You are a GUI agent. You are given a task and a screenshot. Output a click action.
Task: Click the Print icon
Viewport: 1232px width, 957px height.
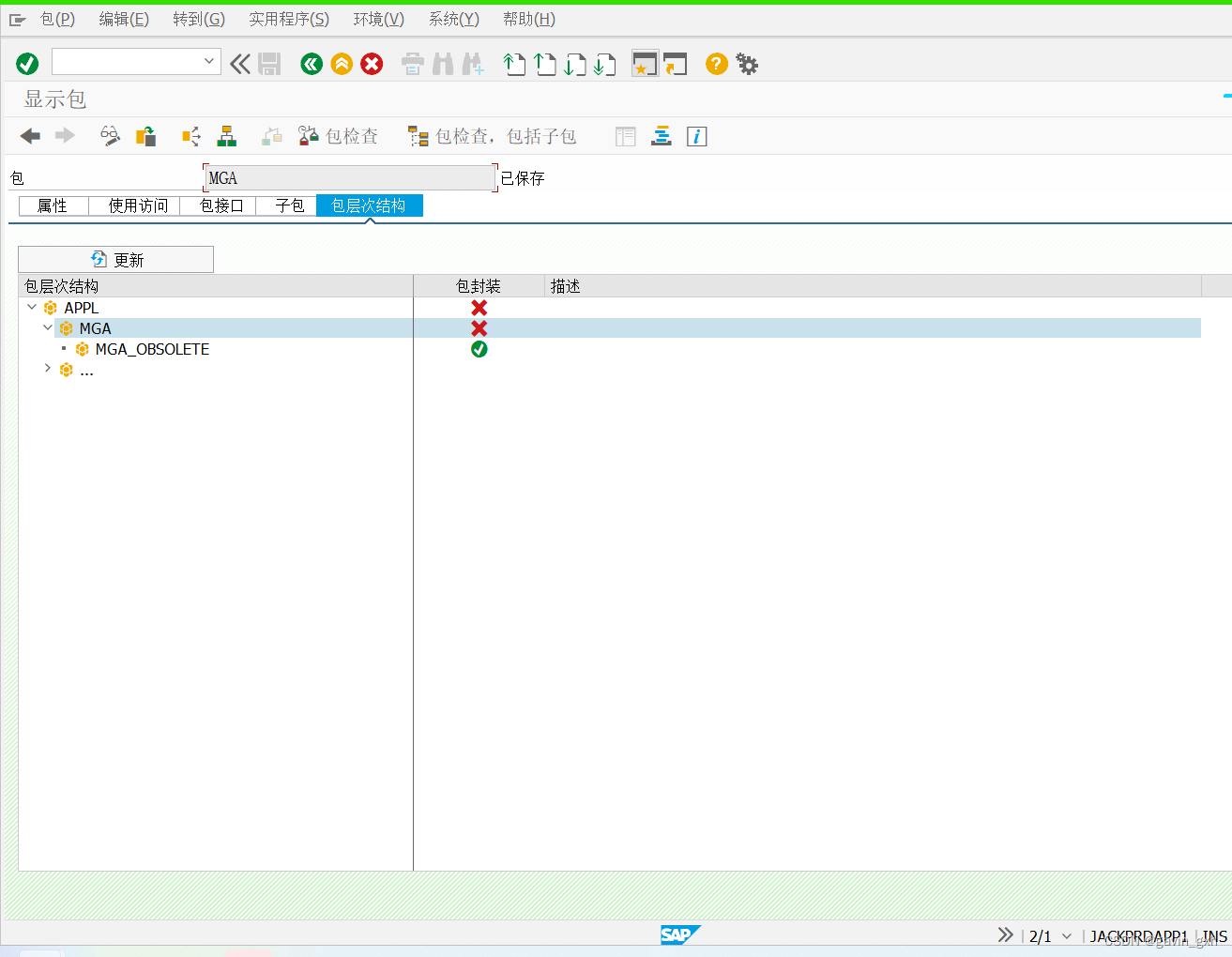[413, 64]
